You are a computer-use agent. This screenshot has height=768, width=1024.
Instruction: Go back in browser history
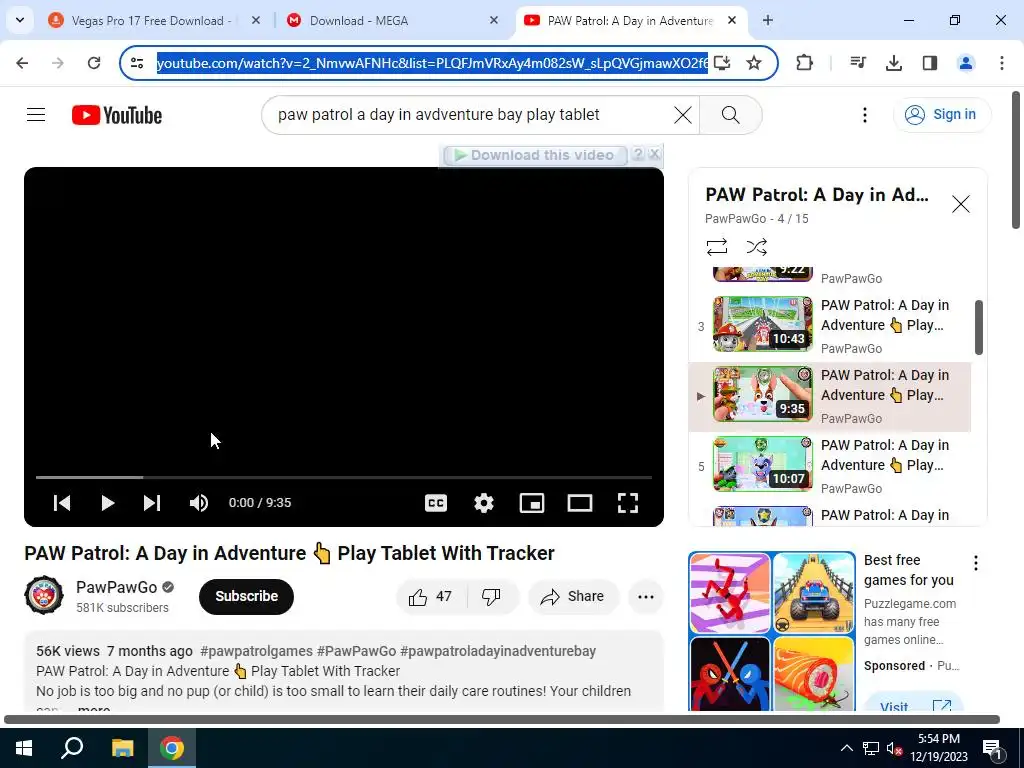[x=22, y=63]
